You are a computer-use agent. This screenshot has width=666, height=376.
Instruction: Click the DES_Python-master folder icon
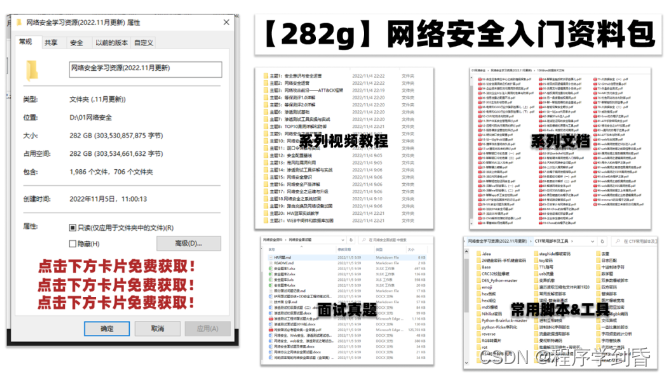[x=479, y=280]
